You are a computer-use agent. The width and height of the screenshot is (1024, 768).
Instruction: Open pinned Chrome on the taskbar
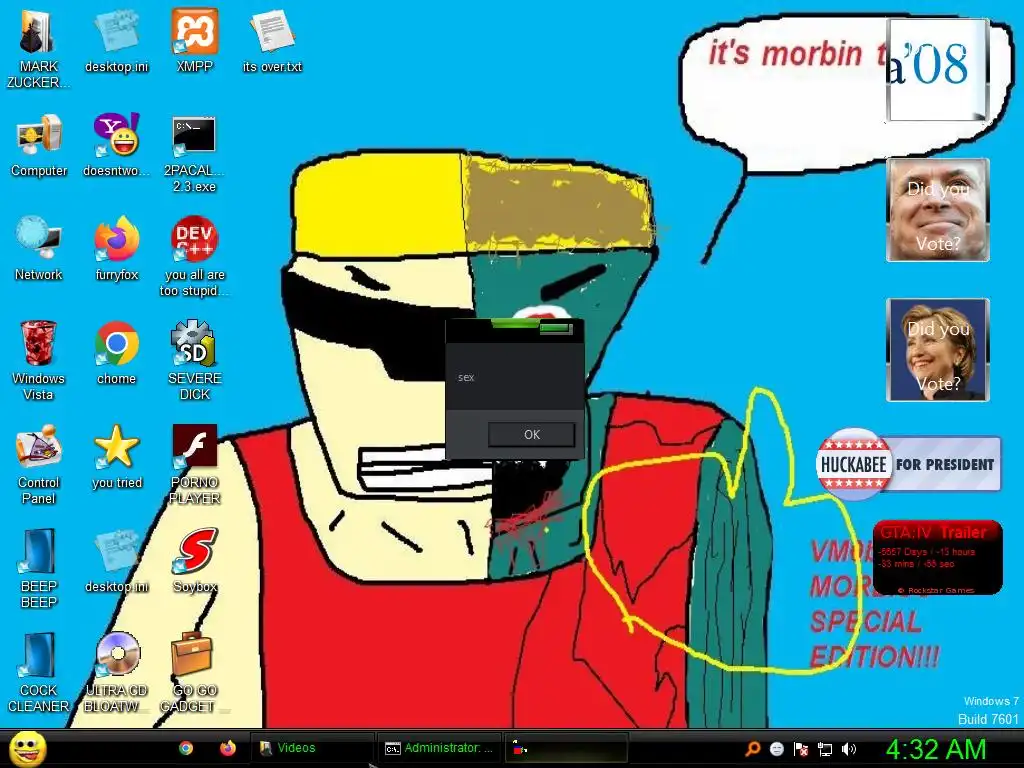pos(185,748)
